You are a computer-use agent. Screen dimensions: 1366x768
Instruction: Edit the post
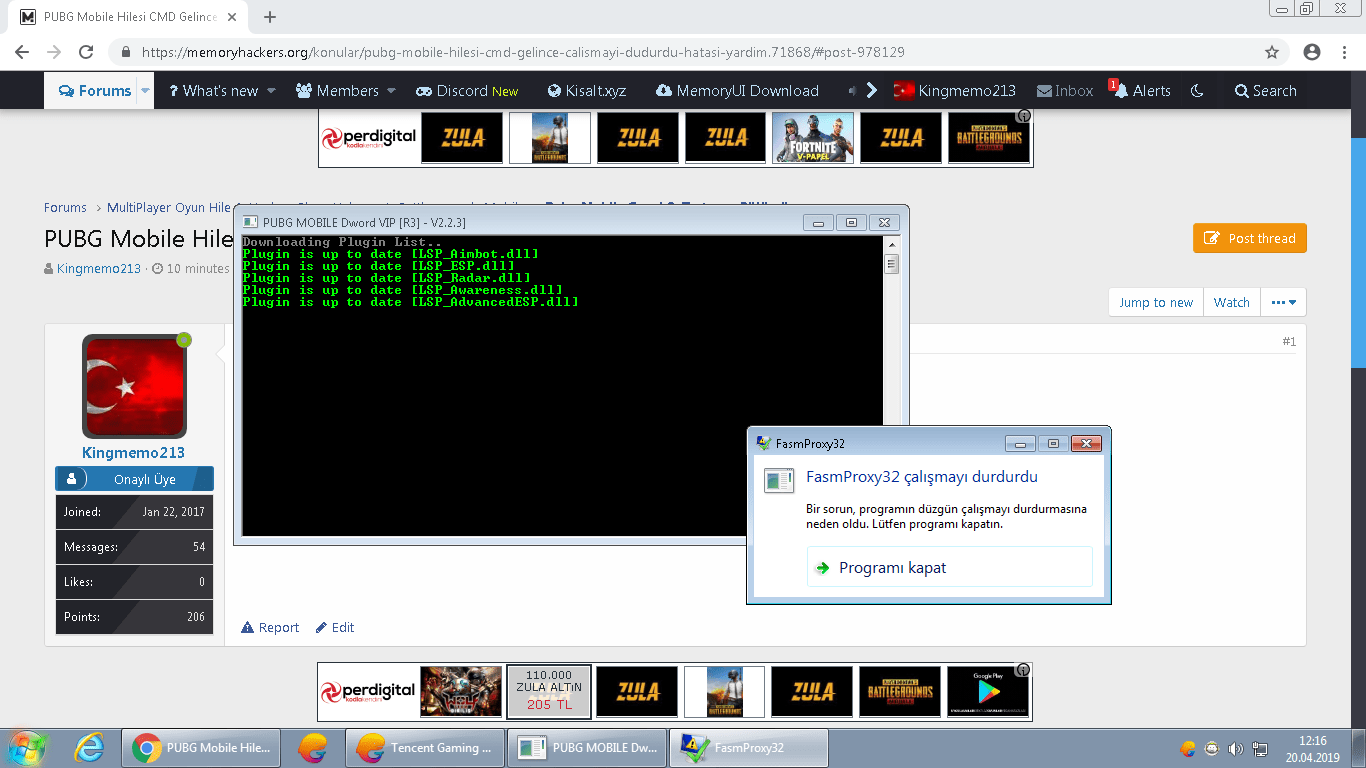[x=335, y=627]
